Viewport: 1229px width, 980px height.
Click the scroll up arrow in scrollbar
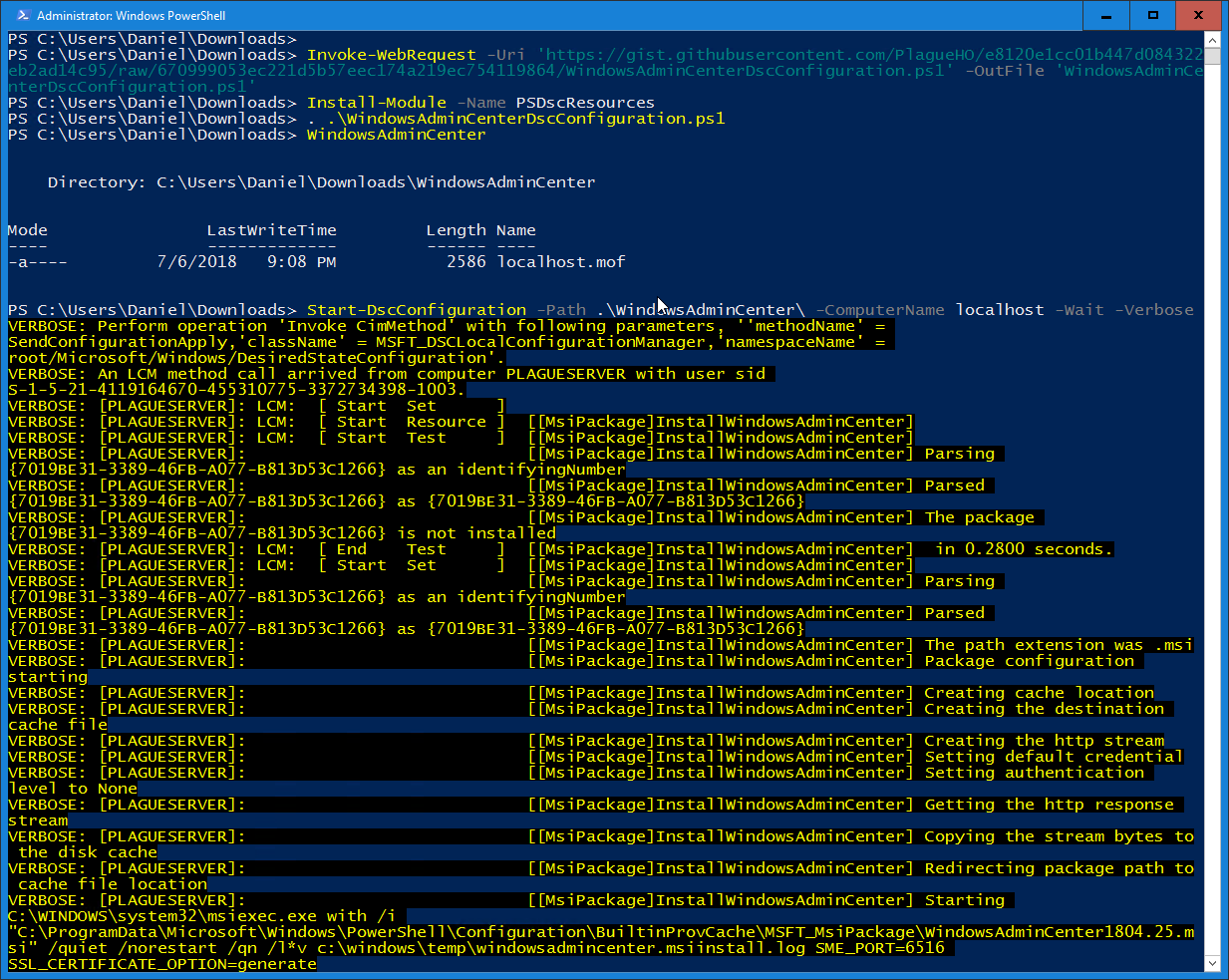(1212, 40)
